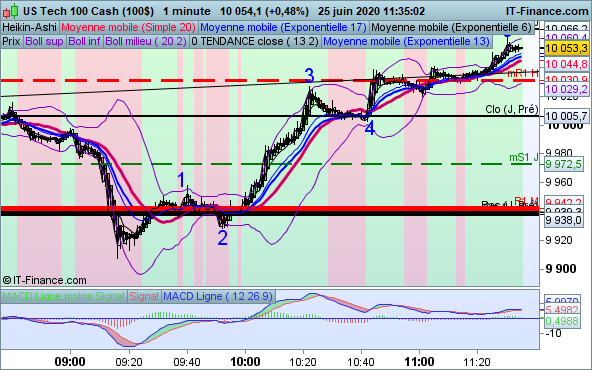Image resolution: width=592 pixels, height=370 pixels.
Task: Select Moyenne mobile (Exponentielle 17) label
Action: click(x=283, y=28)
